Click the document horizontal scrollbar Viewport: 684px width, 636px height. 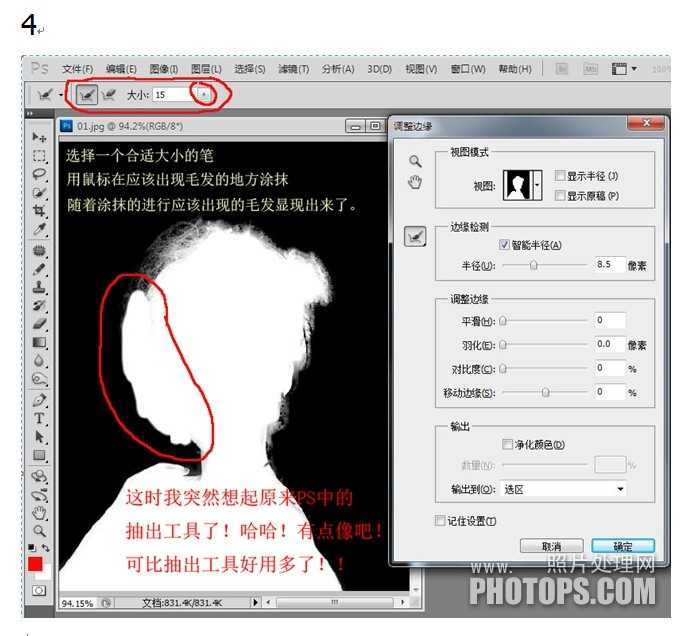335,602
